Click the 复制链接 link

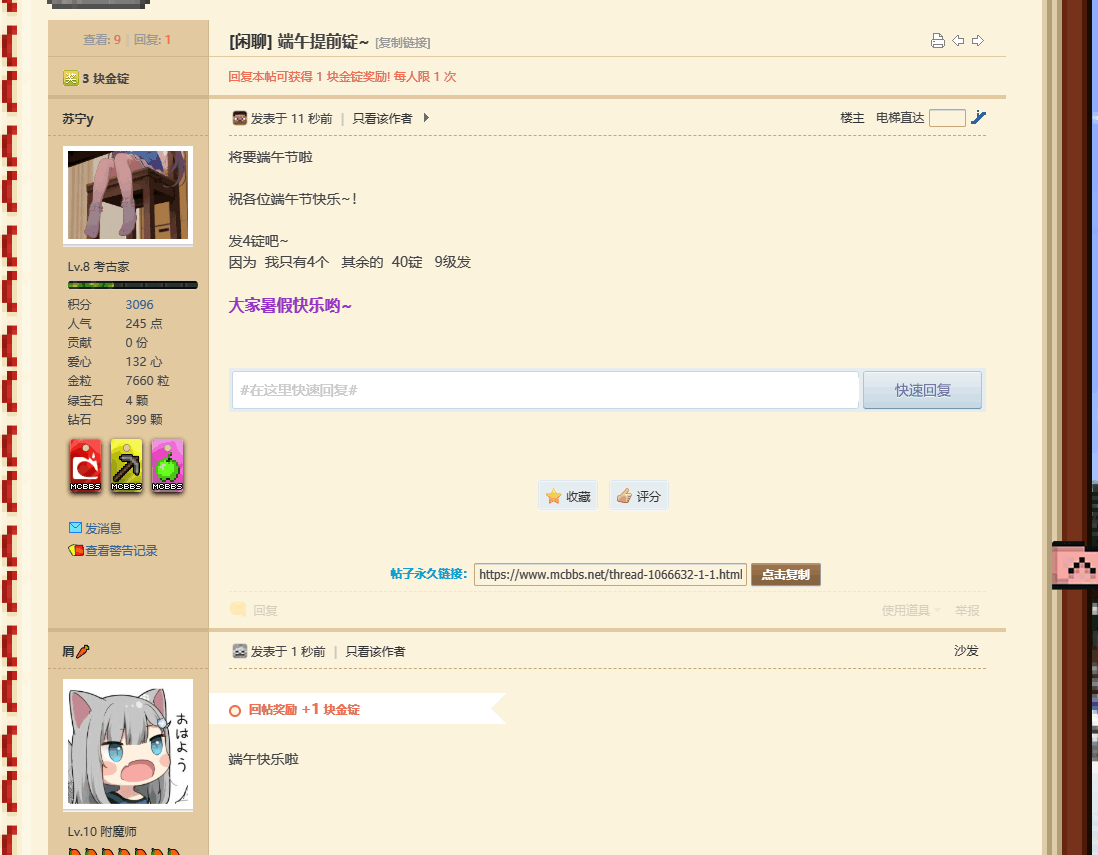pyautogui.click(x=403, y=43)
